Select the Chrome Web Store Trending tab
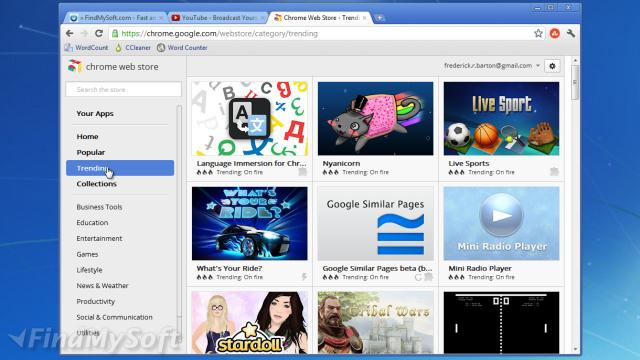The width and height of the screenshot is (640, 360). coord(320,18)
